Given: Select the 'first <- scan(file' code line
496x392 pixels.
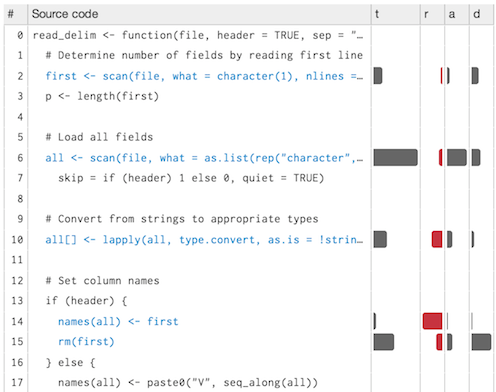Looking at the screenshot, I should click(x=204, y=76).
